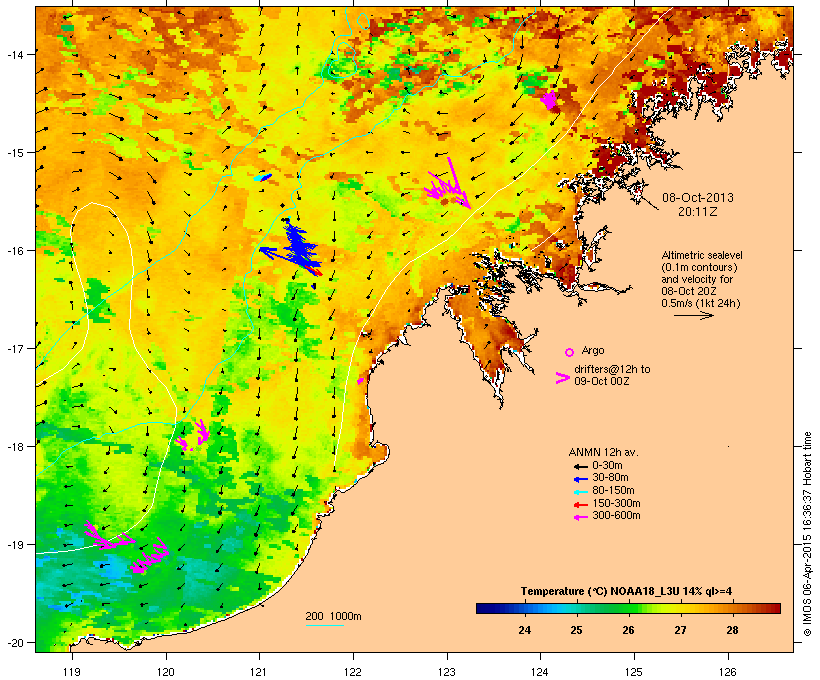Click the '80-150m' depth label
The width and height of the screenshot is (820, 680).
click(x=613, y=491)
